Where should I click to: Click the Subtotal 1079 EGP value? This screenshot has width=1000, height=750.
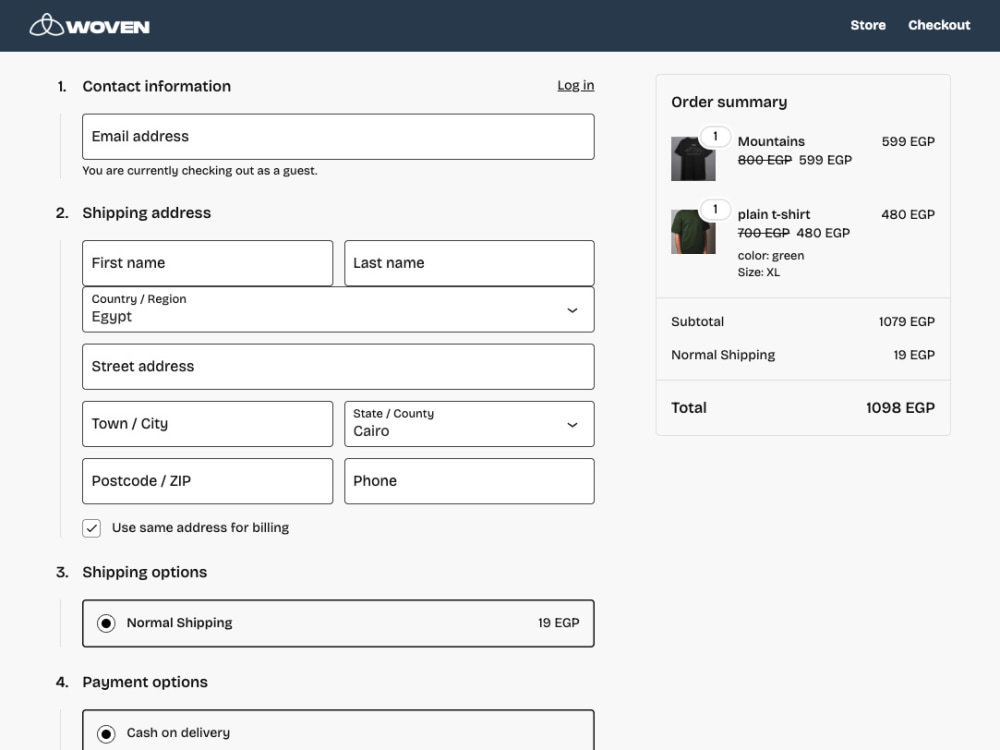tap(906, 321)
